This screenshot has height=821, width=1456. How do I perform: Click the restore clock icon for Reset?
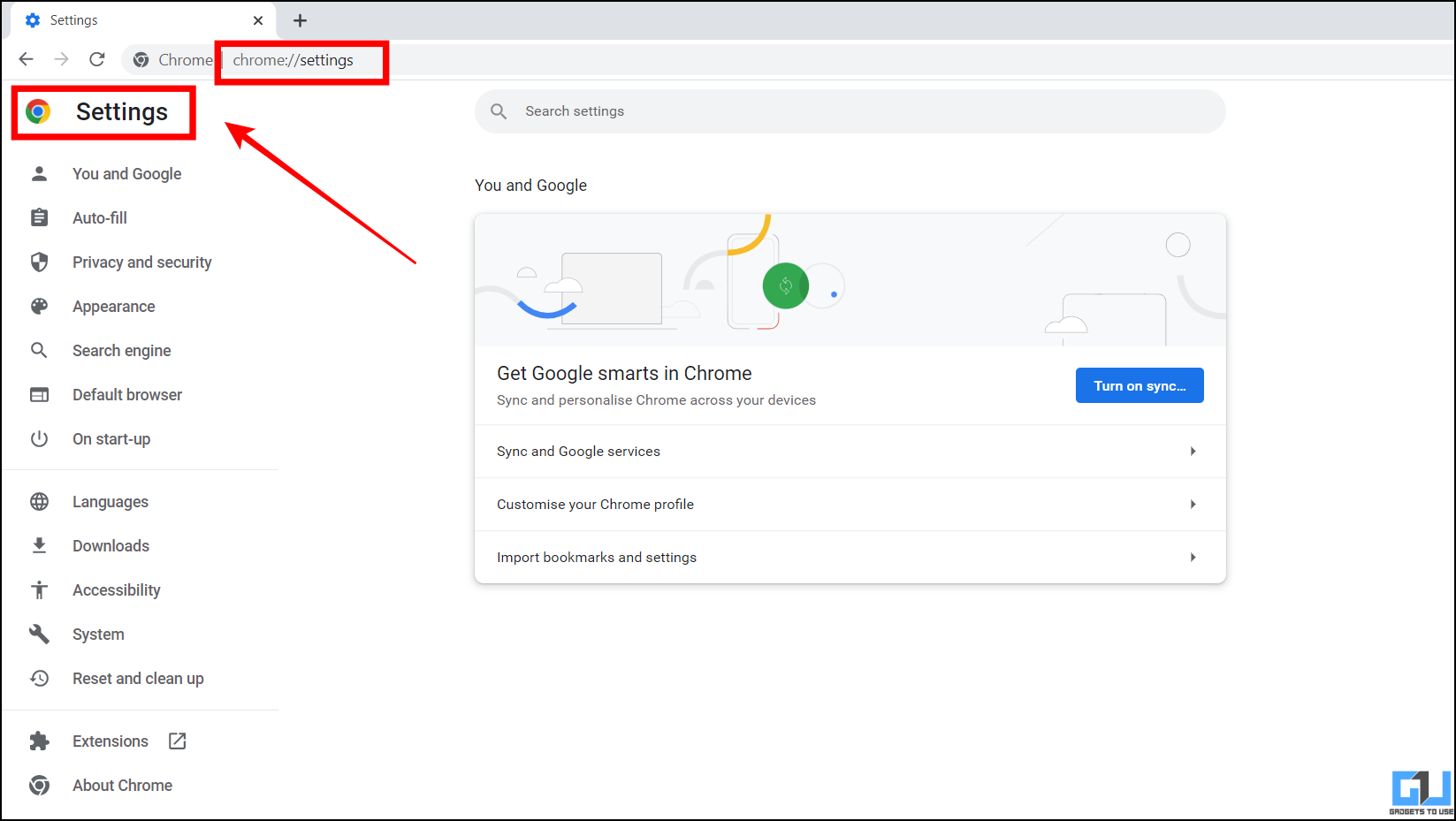click(x=39, y=679)
